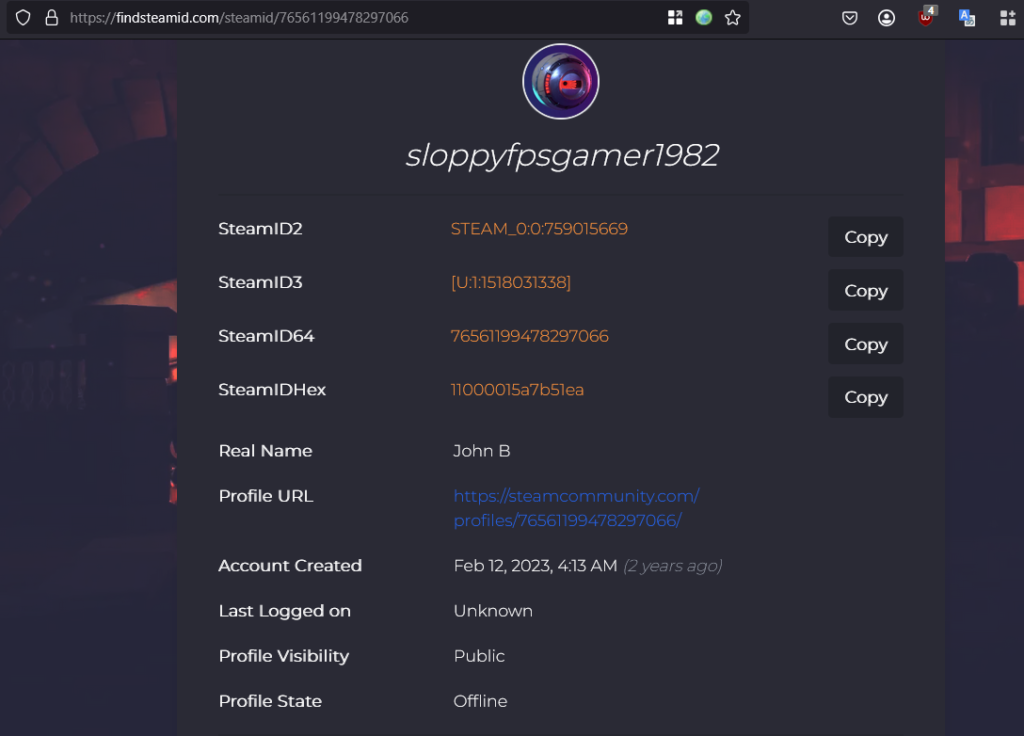This screenshot has width=1024, height=736.
Task: Click the sloppyfpsgamer1982 username heading
Action: (562, 157)
